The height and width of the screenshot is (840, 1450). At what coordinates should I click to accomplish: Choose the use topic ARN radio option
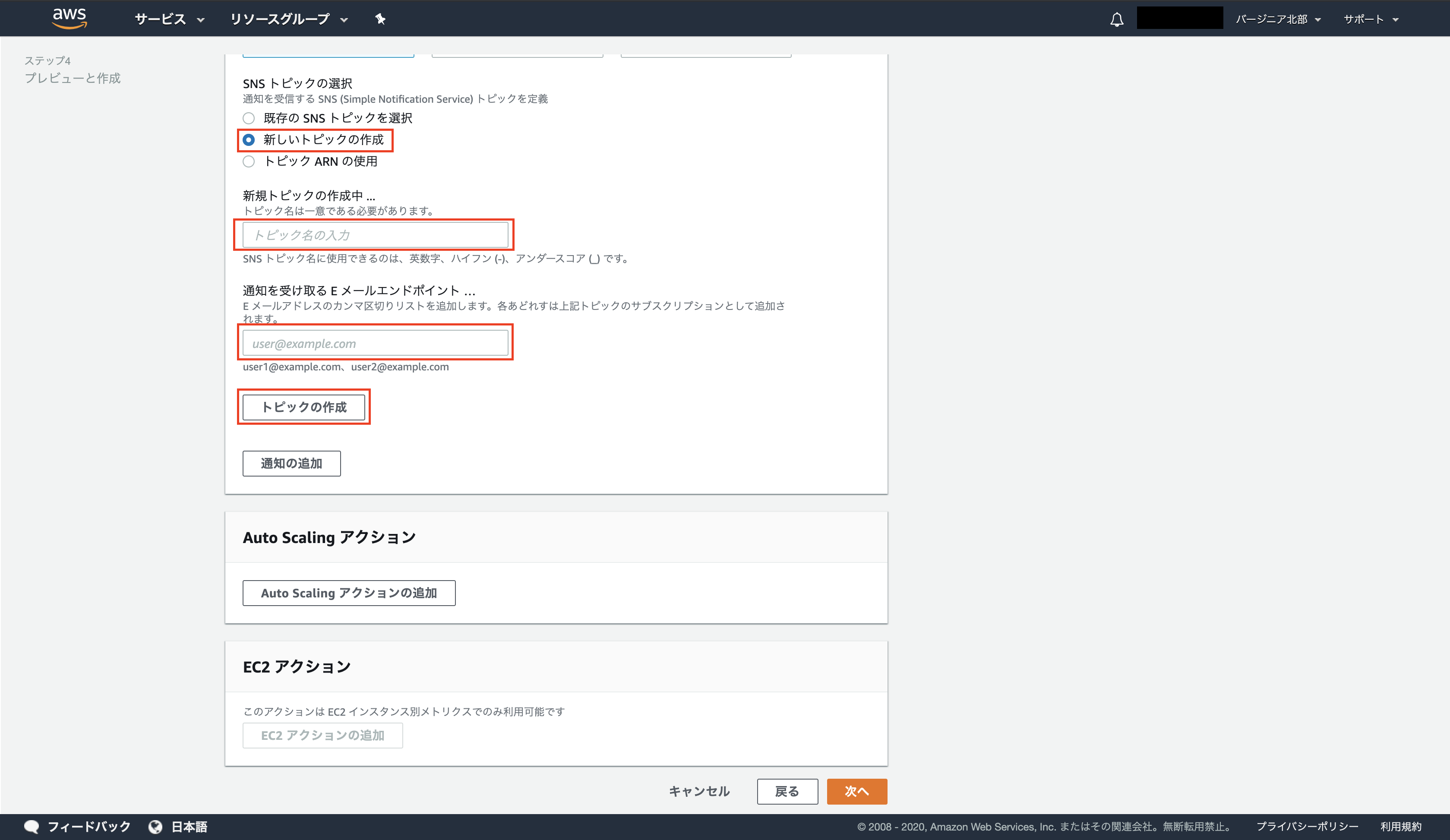coord(249,162)
